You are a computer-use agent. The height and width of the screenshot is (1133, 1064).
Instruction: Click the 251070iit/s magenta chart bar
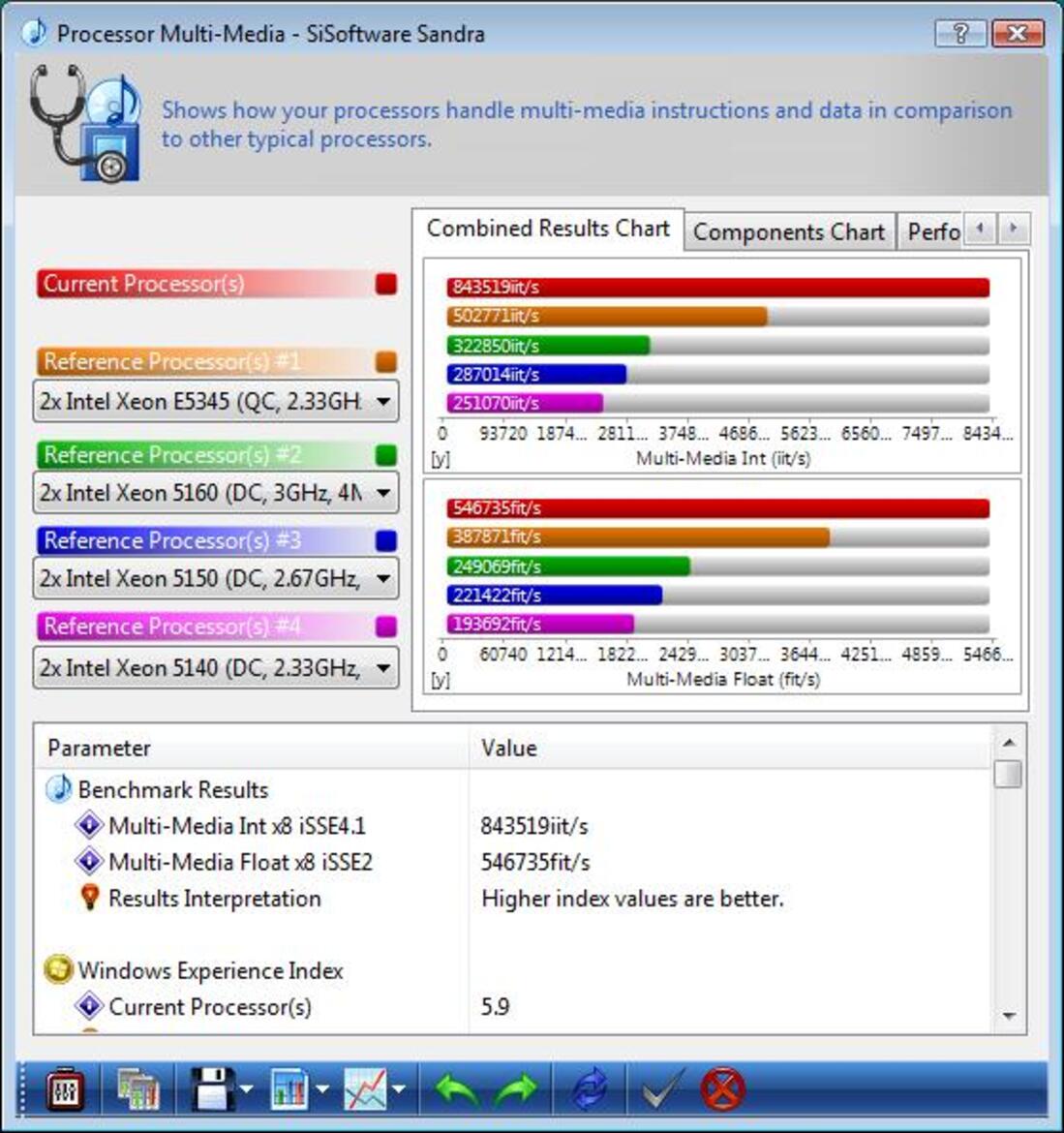click(525, 403)
